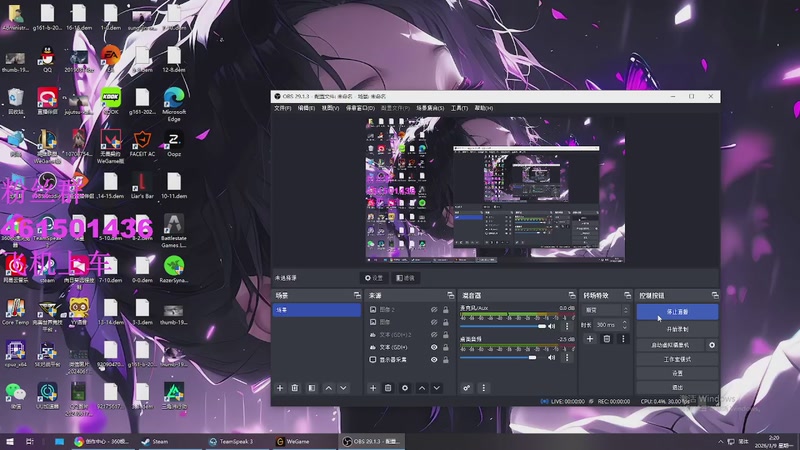
Task: Adjust the 300 ms duration stepper
Action: (625, 325)
